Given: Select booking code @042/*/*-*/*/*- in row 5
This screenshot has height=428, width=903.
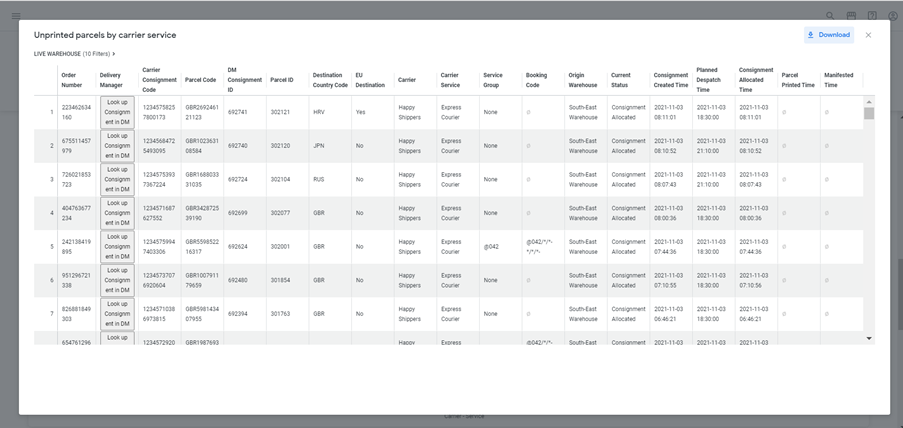Looking at the screenshot, I should [x=543, y=247].
